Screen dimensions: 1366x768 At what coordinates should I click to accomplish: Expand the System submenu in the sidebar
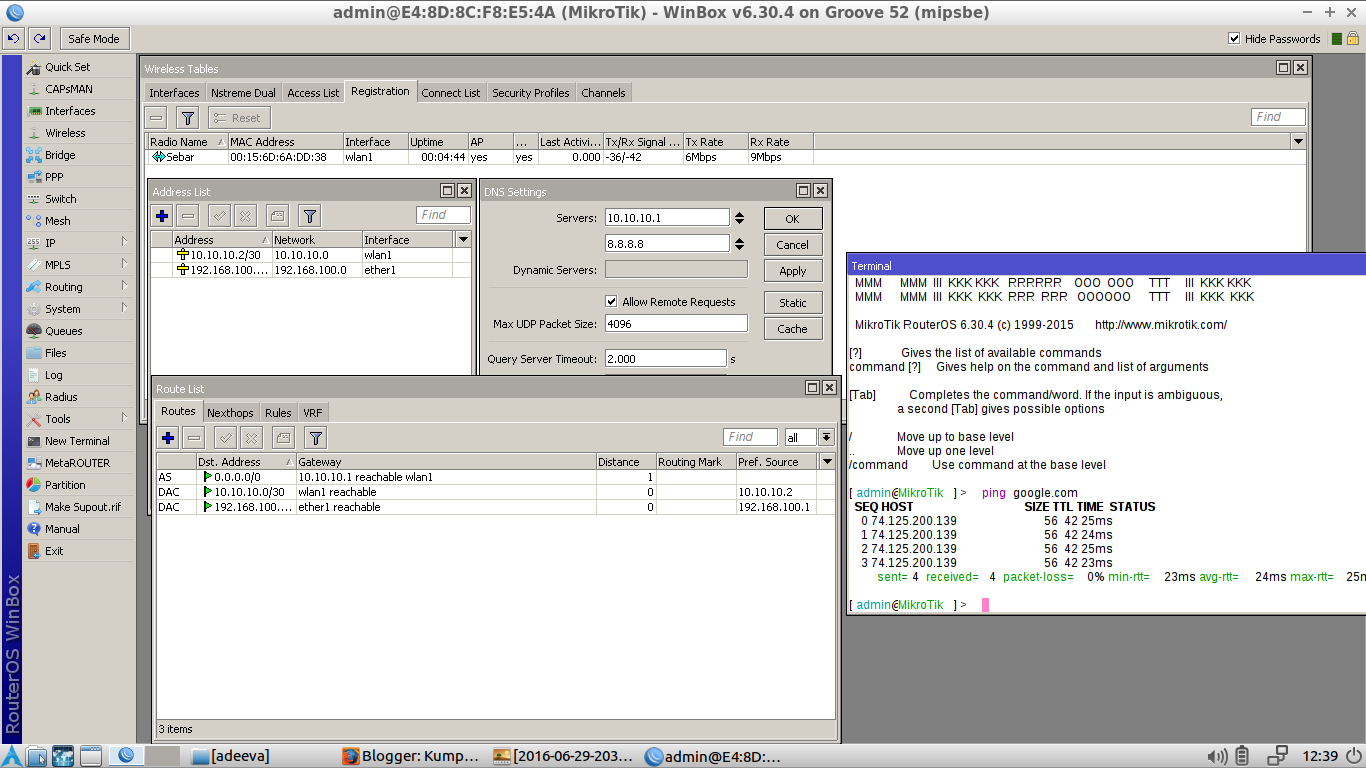125,308
